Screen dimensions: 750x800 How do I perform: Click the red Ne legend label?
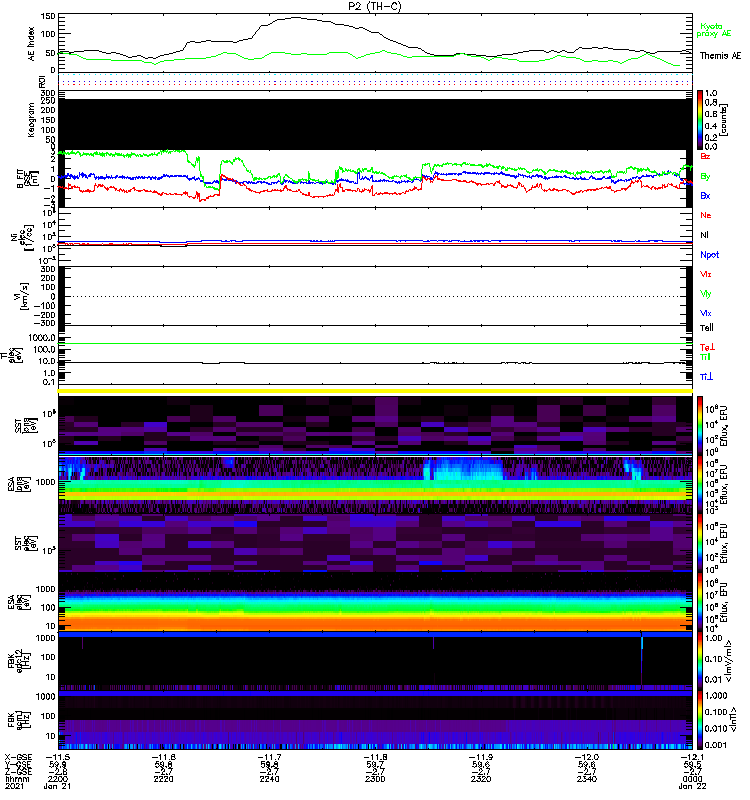706,215
